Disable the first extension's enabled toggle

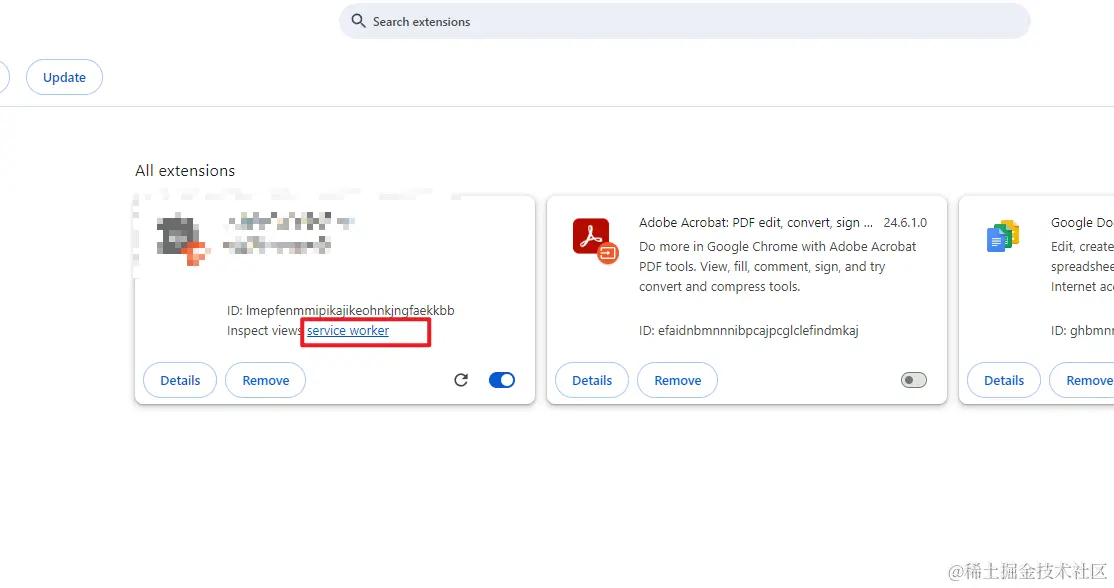(502, 380)
